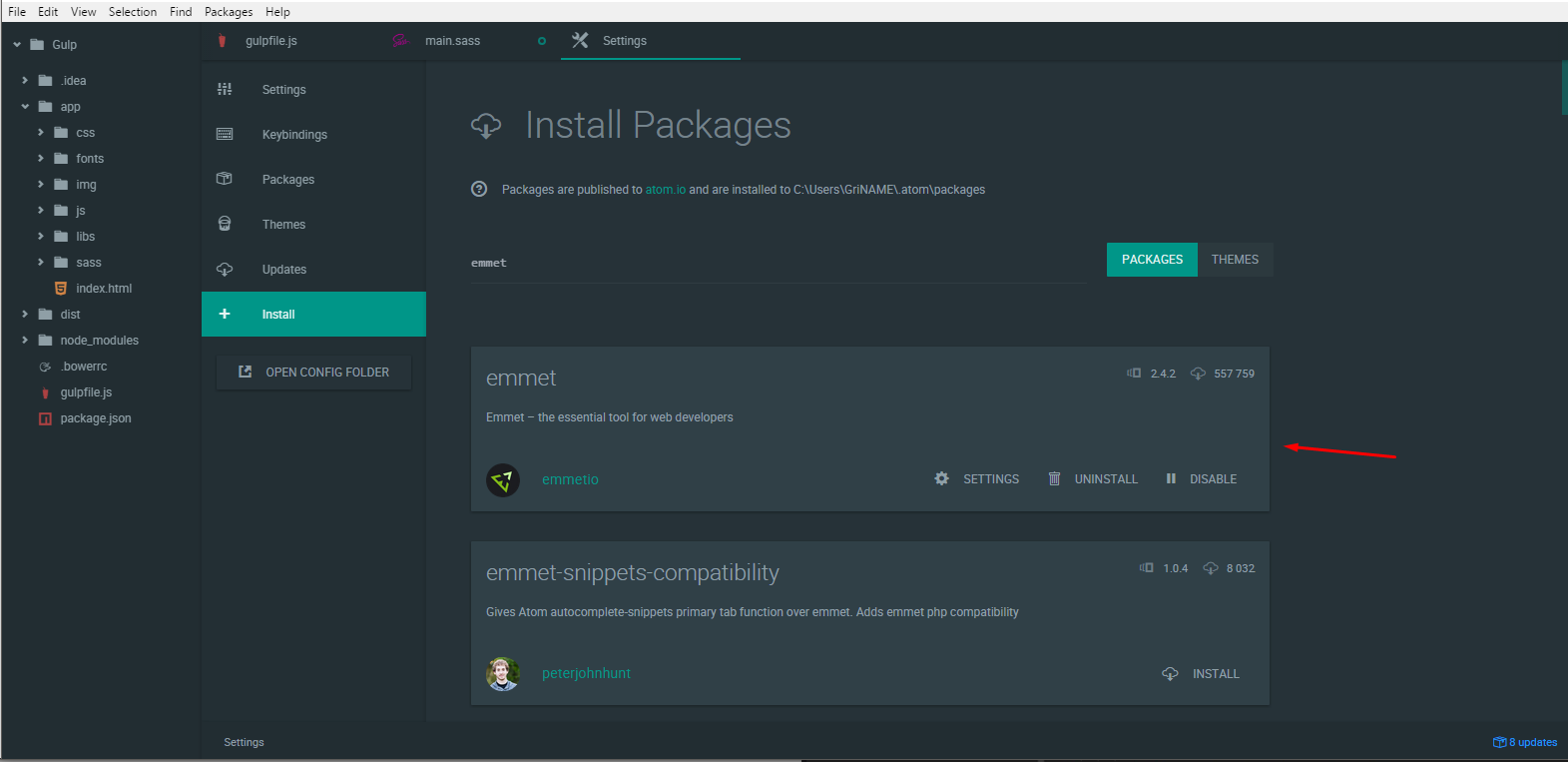The height and width of the screenshot is (762, 1568).
Task: Click the peterjohnhunt avatar photo
Action: coord(503,674)
